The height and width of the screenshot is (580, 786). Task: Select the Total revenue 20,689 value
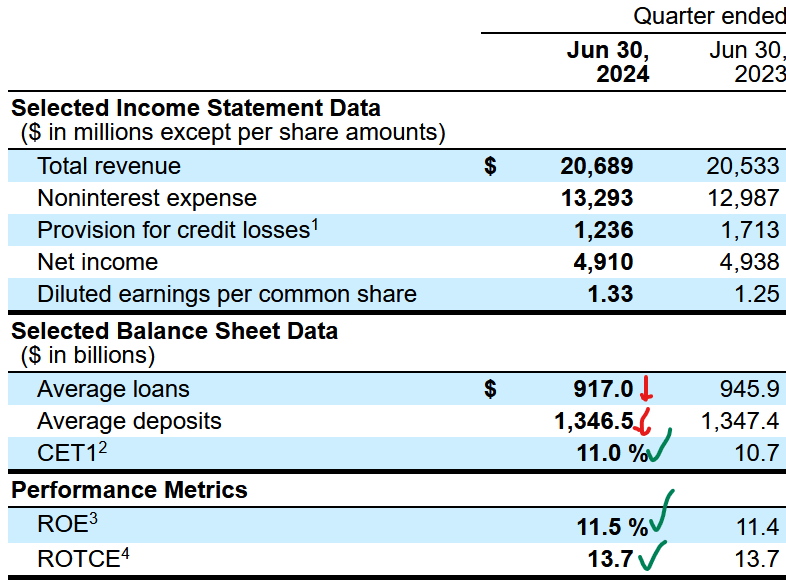tap(596, 166)
